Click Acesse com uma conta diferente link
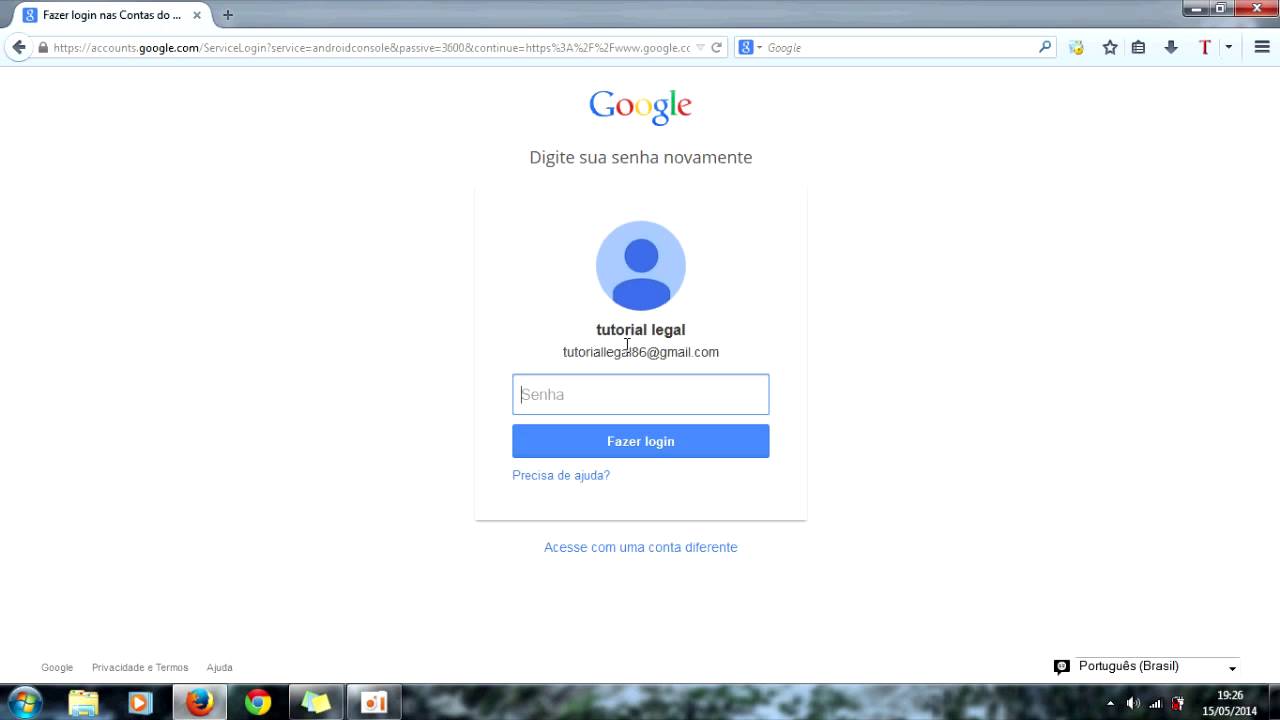The height and width of the screenshot is (720, 1280). tap(641, 547)
